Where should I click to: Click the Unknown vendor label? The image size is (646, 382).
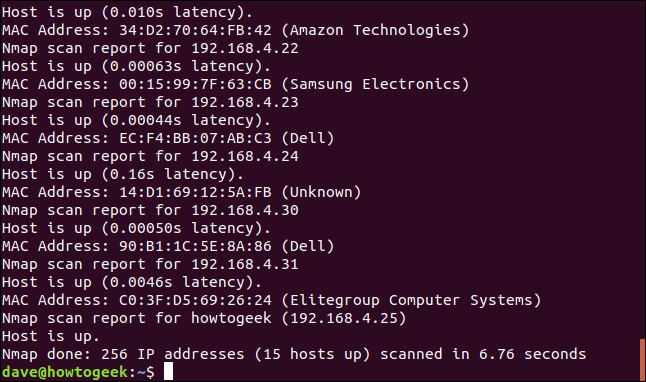321,192
